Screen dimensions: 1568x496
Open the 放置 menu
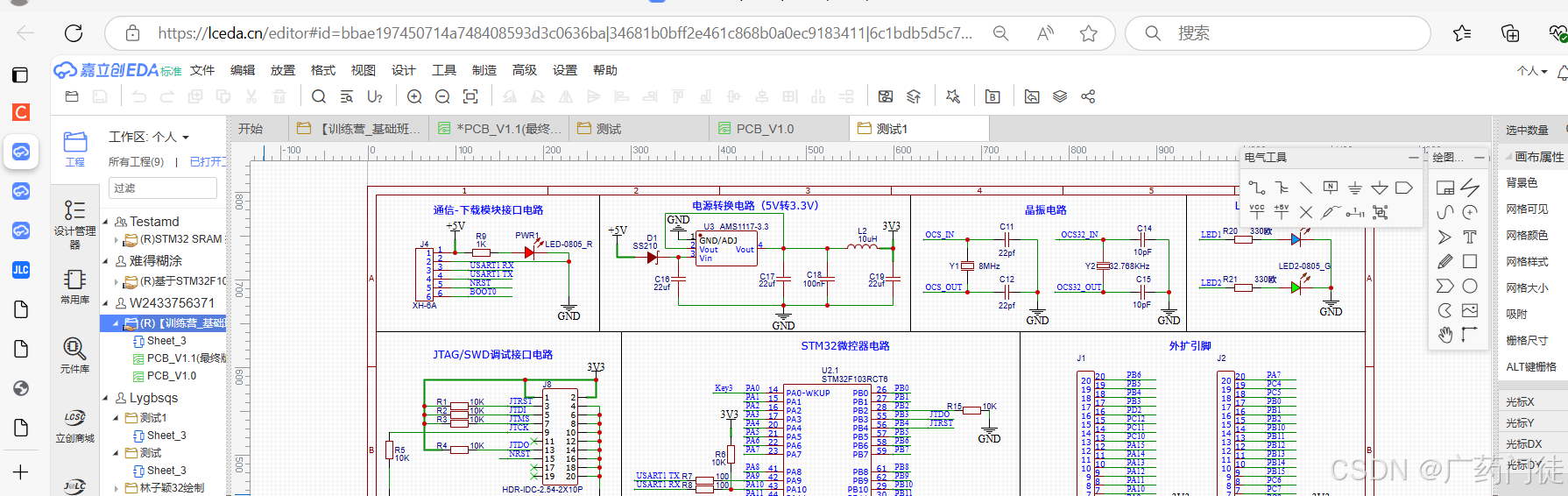283,70
